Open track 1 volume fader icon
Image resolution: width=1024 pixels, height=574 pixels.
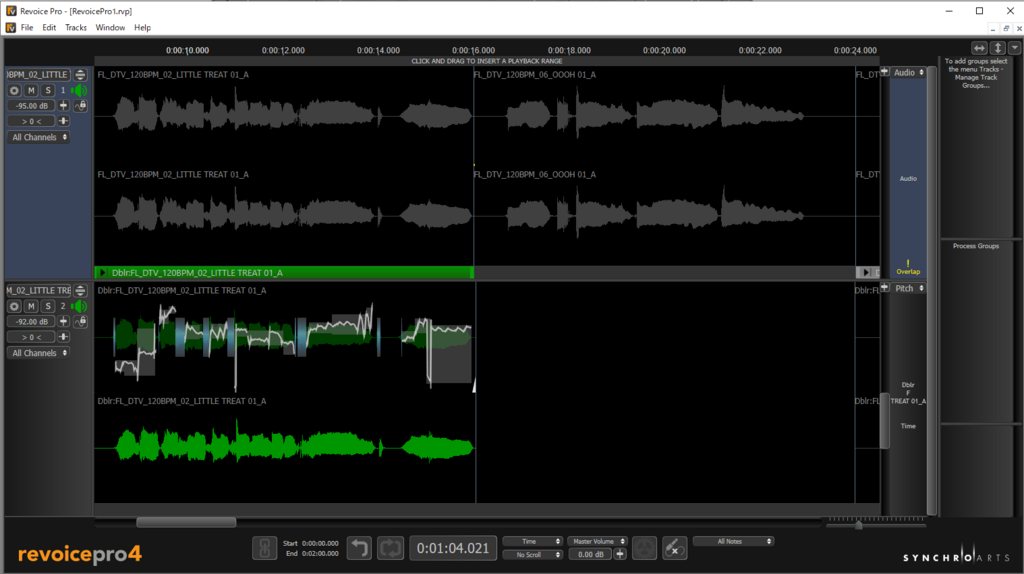click(63, 105)
